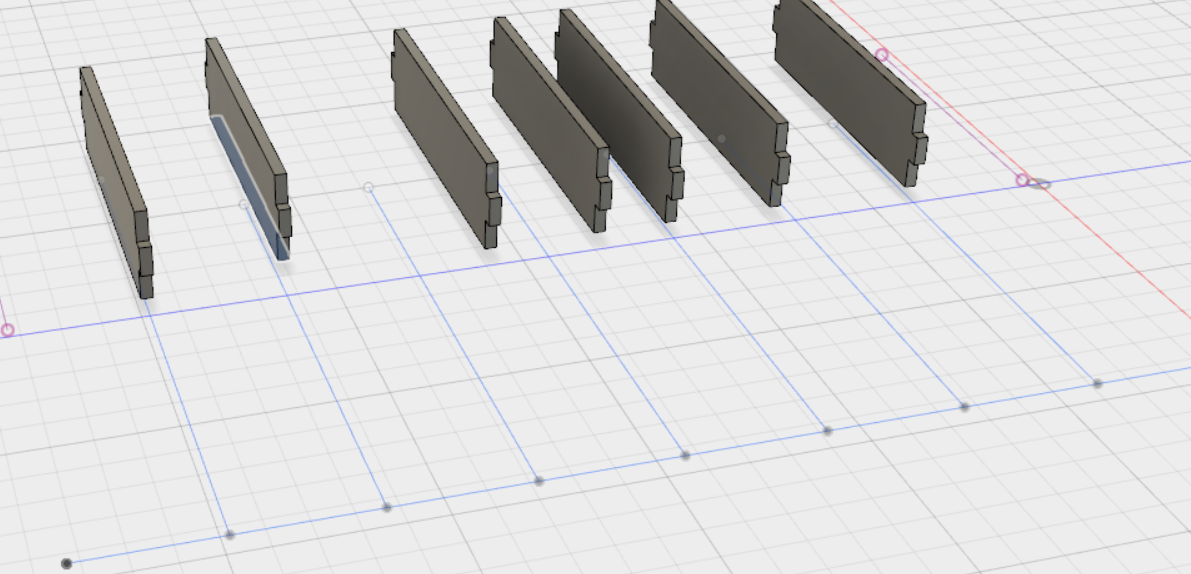The image size is (1191, 574).
Task: Pick the large dark sketch endpoint at bottom-left corner
Action: pyautogui.click(x=67, y=563)
